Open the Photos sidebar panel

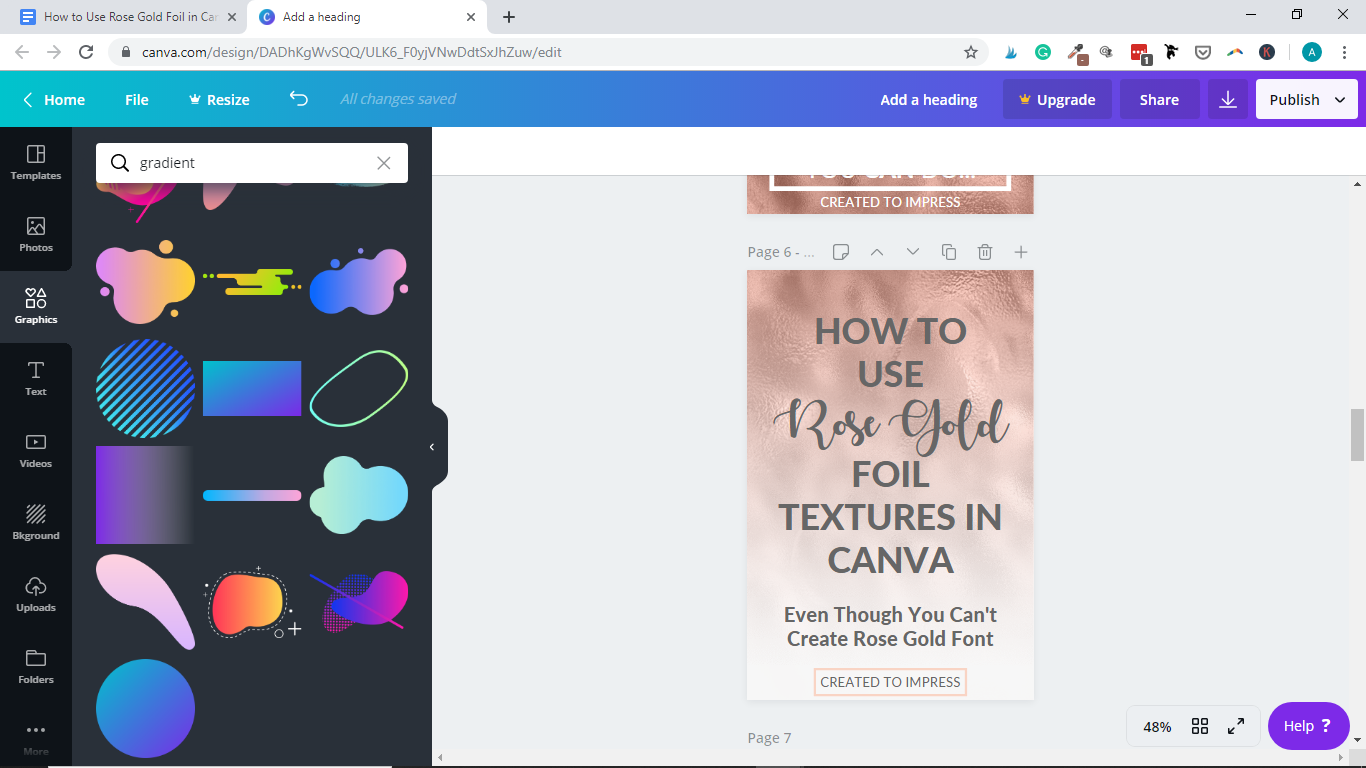[x=36, y=234]
